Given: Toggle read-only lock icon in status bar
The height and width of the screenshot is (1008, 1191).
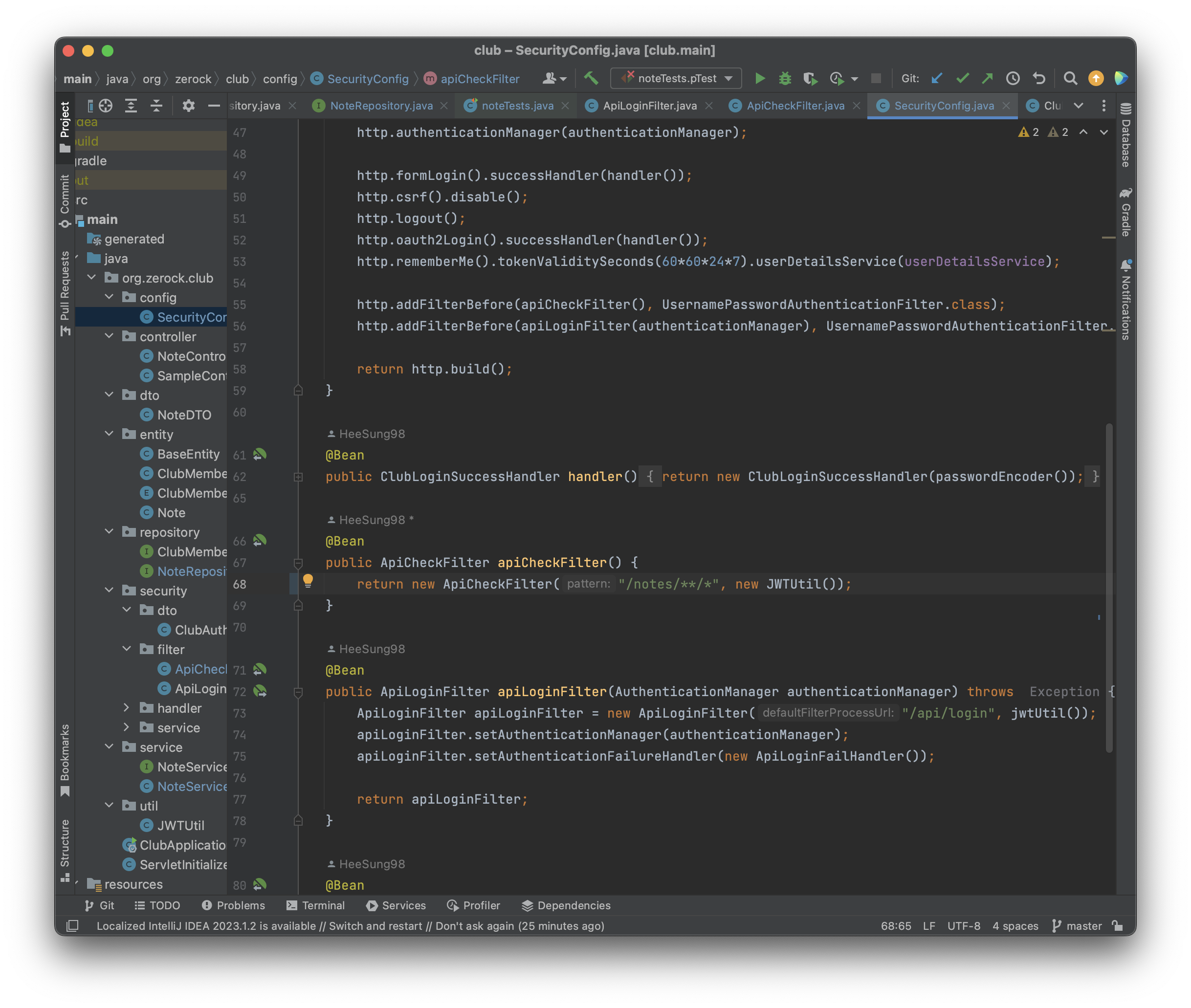Looking at the screenshot, I should (1117, 926).
